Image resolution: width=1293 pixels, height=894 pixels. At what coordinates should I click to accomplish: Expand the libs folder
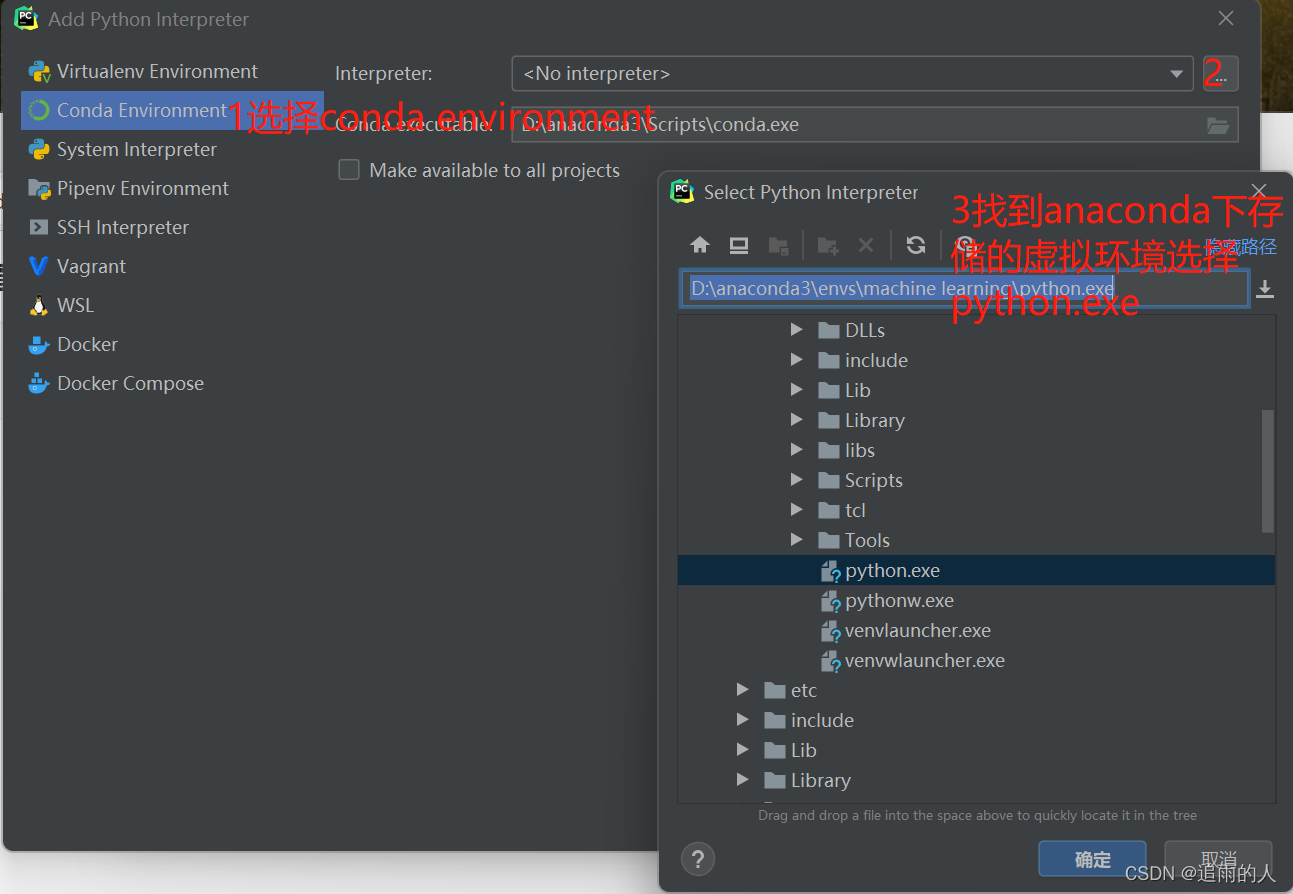pyautogui.click(x=796, y=450)
